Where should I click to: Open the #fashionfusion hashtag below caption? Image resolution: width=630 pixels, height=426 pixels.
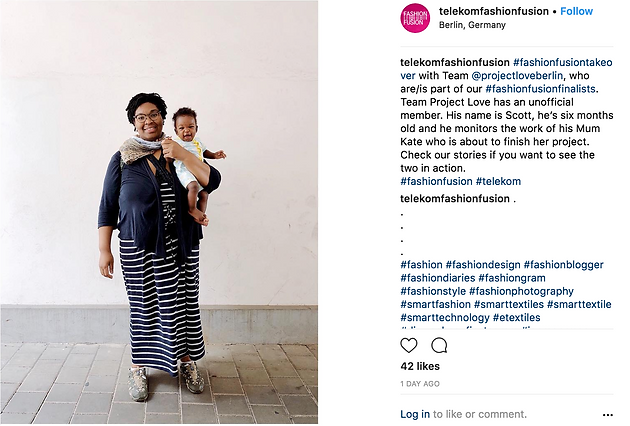point(436,181)
